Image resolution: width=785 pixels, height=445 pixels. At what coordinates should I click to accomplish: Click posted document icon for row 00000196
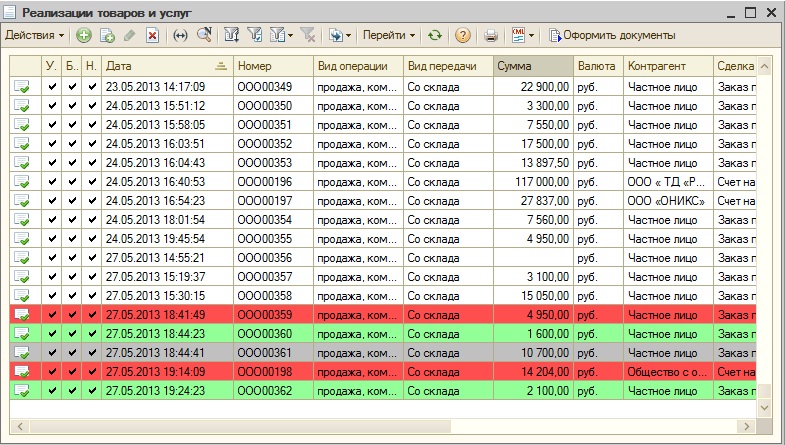(x=22, y=182)
